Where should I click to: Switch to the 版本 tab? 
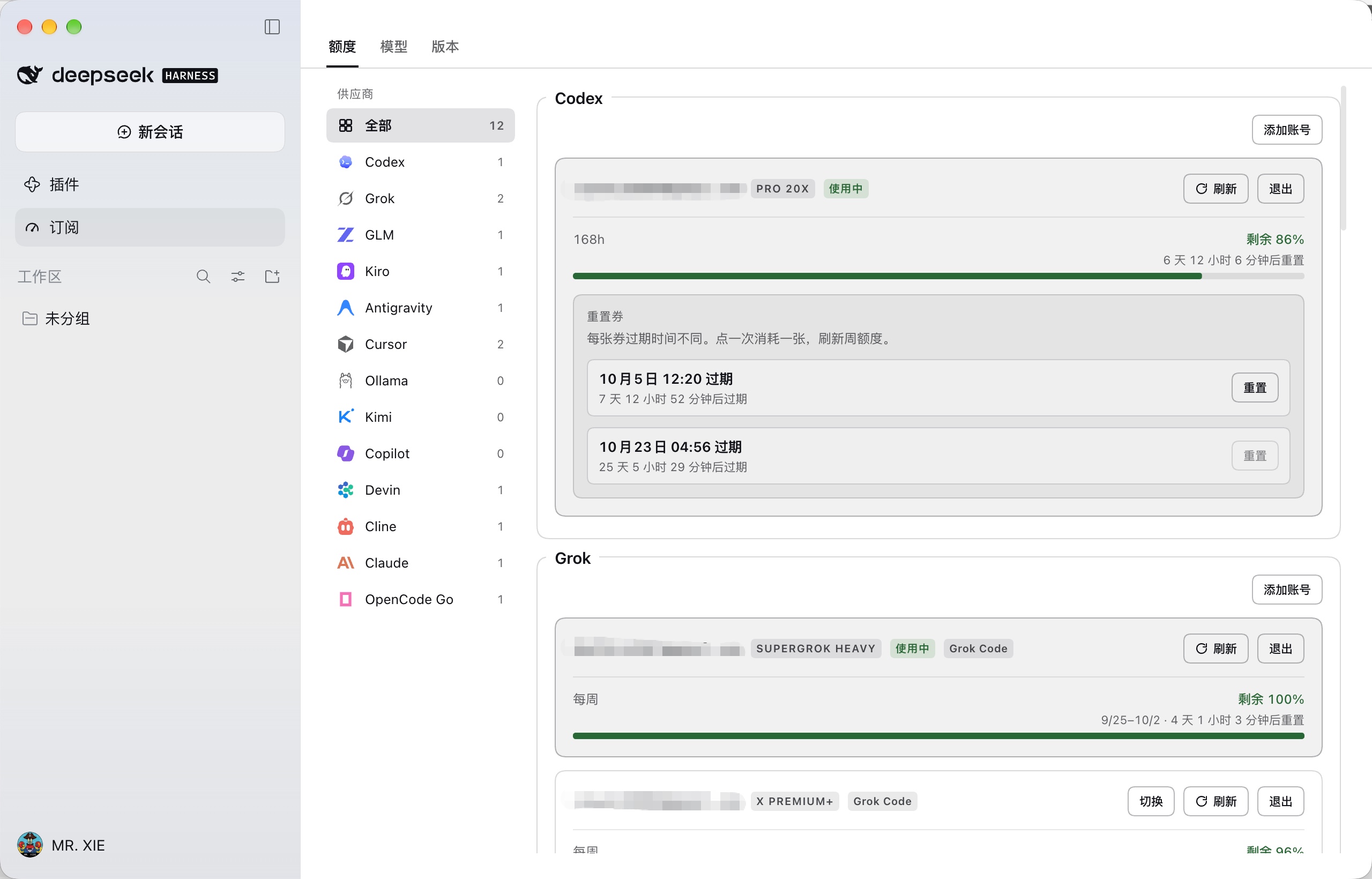pyautogui.click(x=445, y=47)
